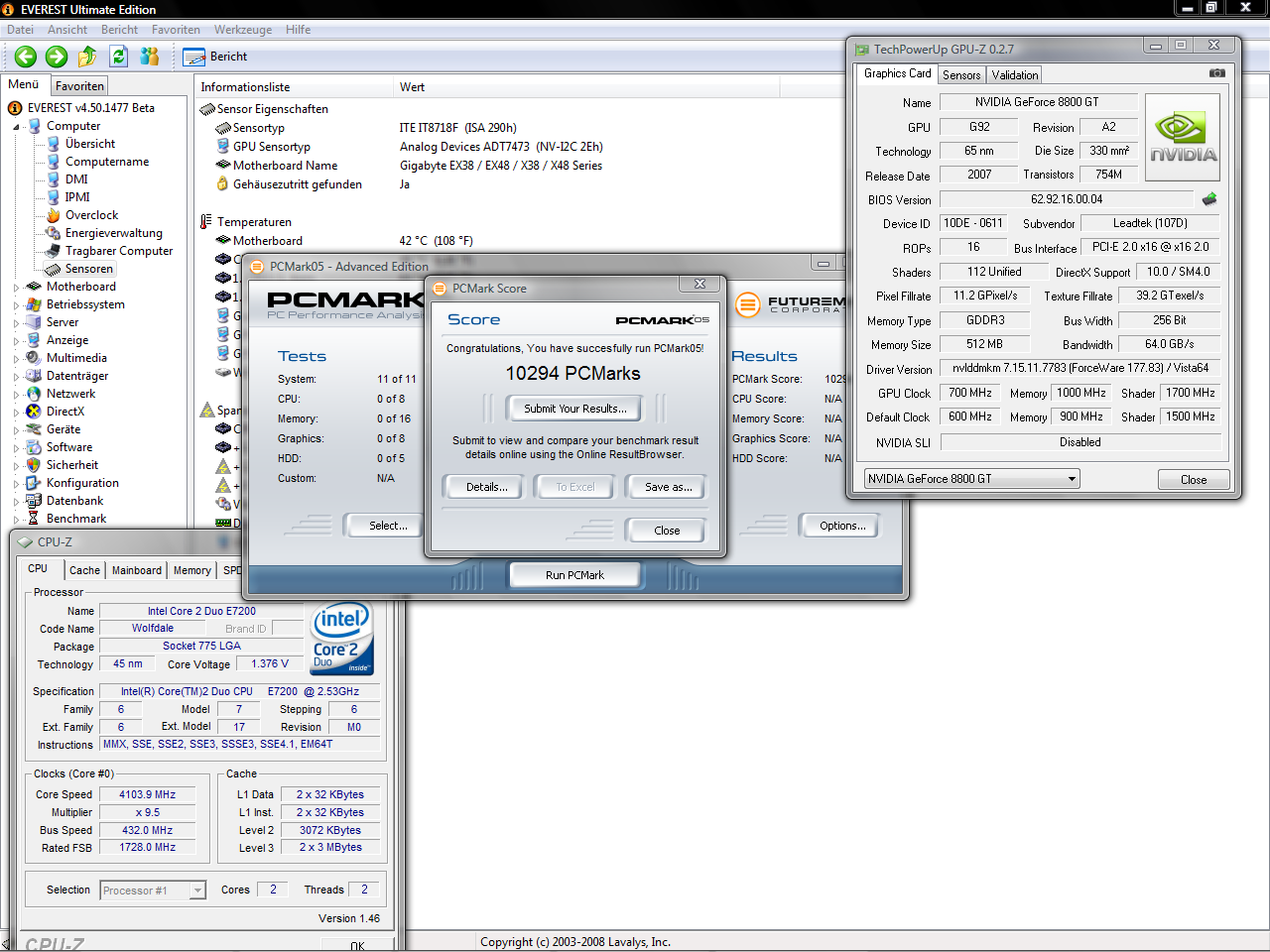This screenshot has width=1270, height=952.
Task: Click the NVIDIA logo in GPU-Z
Action: pos(1183,137)
